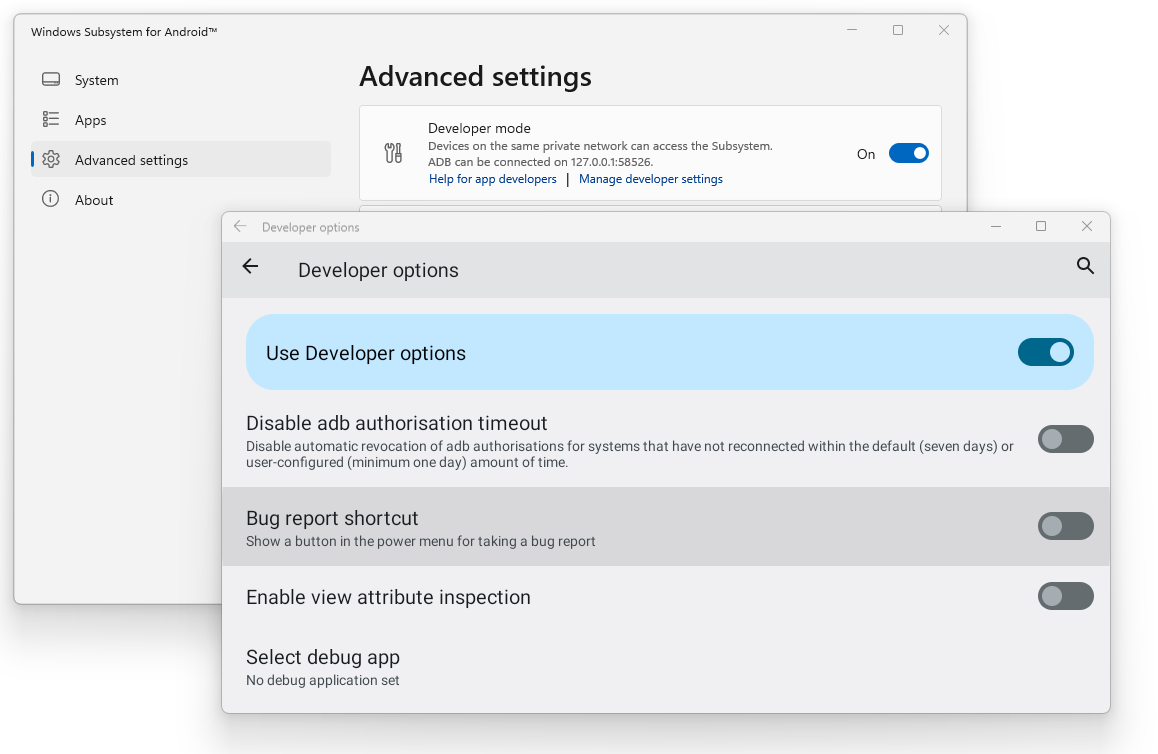This screenshot has height=754, width=1158.
Task: Enable Disable adb authorisation timeout switch
Action: tap(1065, 439)
